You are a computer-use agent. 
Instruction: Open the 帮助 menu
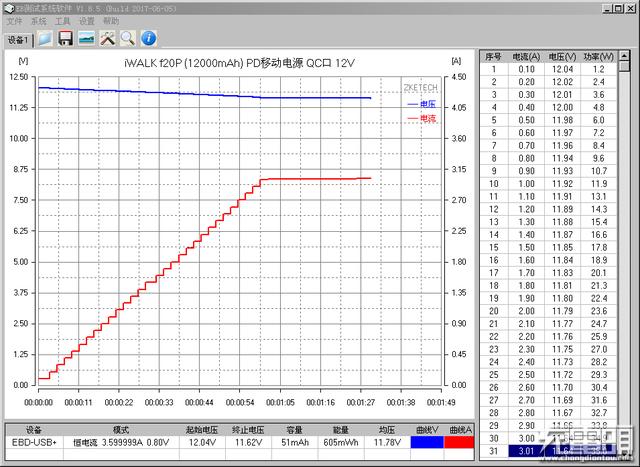point(111,21)
